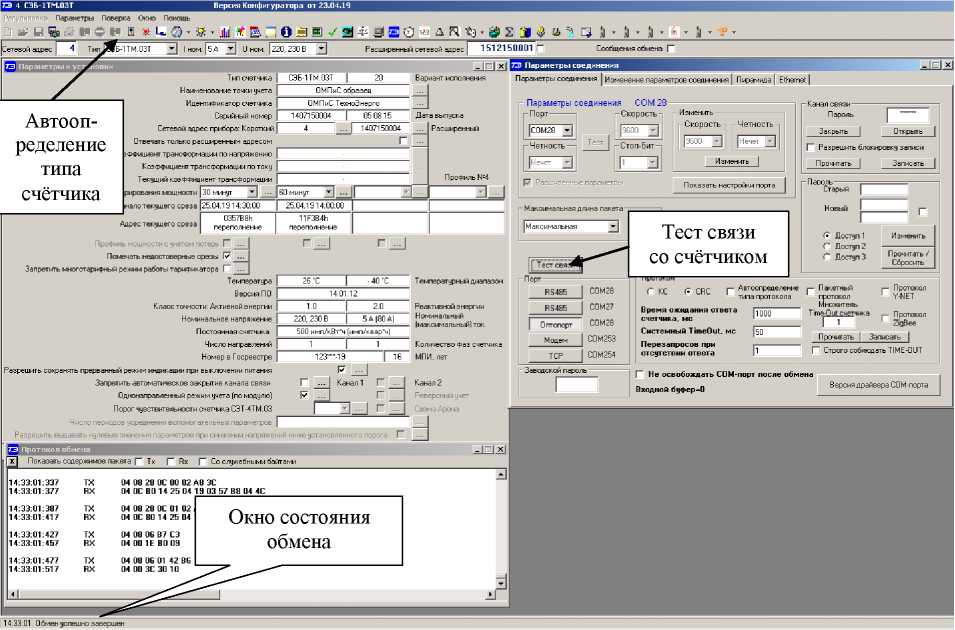Click the red X toolbar icon
Viewport: 955px width, 630px height.
pyautogui.click(x=146, y=32)
